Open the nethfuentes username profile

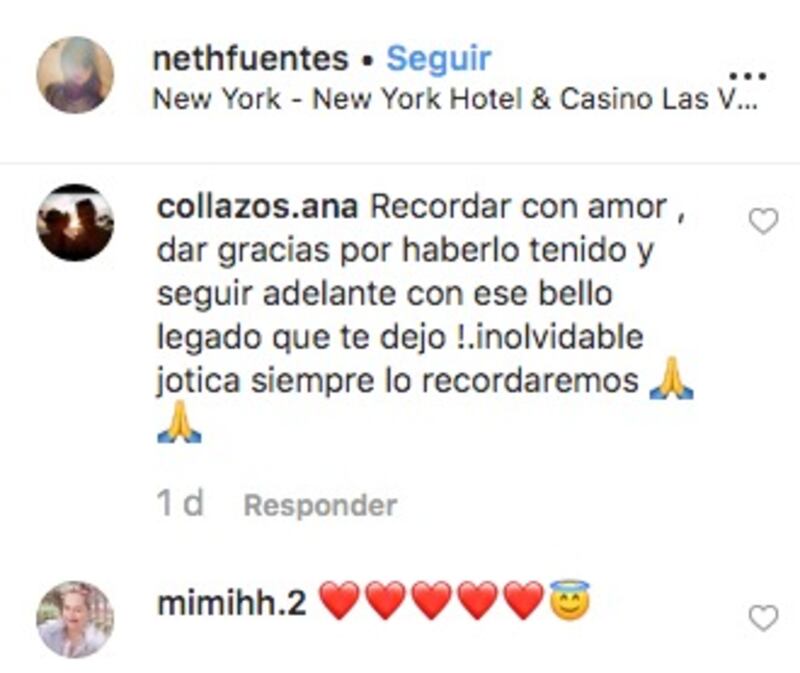[x=251, y=58]
